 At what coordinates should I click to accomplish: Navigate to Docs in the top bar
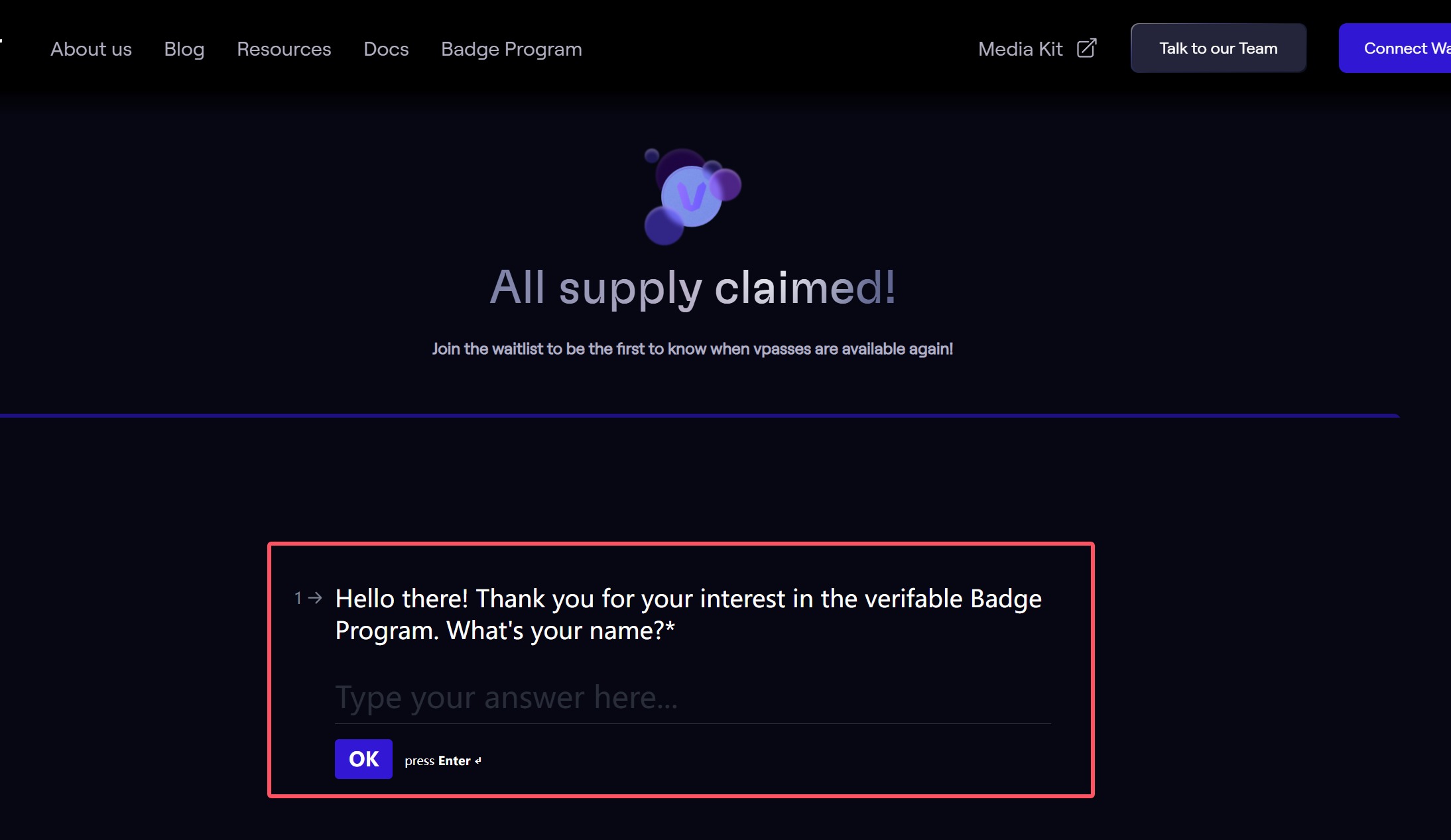tap(386, 49)
